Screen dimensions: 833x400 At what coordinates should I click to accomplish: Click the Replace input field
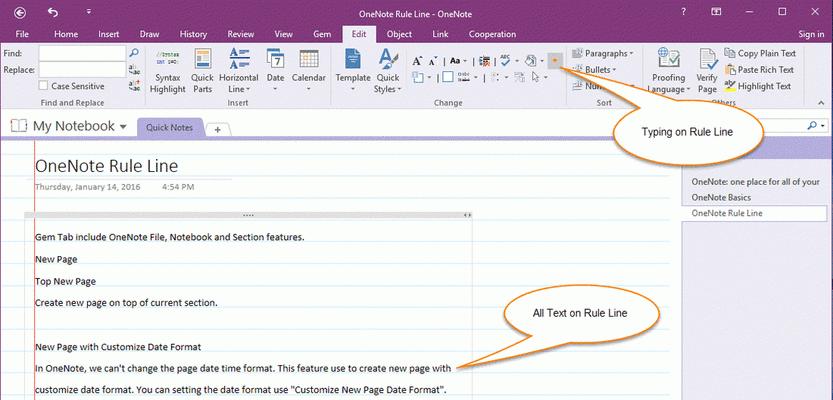click(x=82, y=70)
